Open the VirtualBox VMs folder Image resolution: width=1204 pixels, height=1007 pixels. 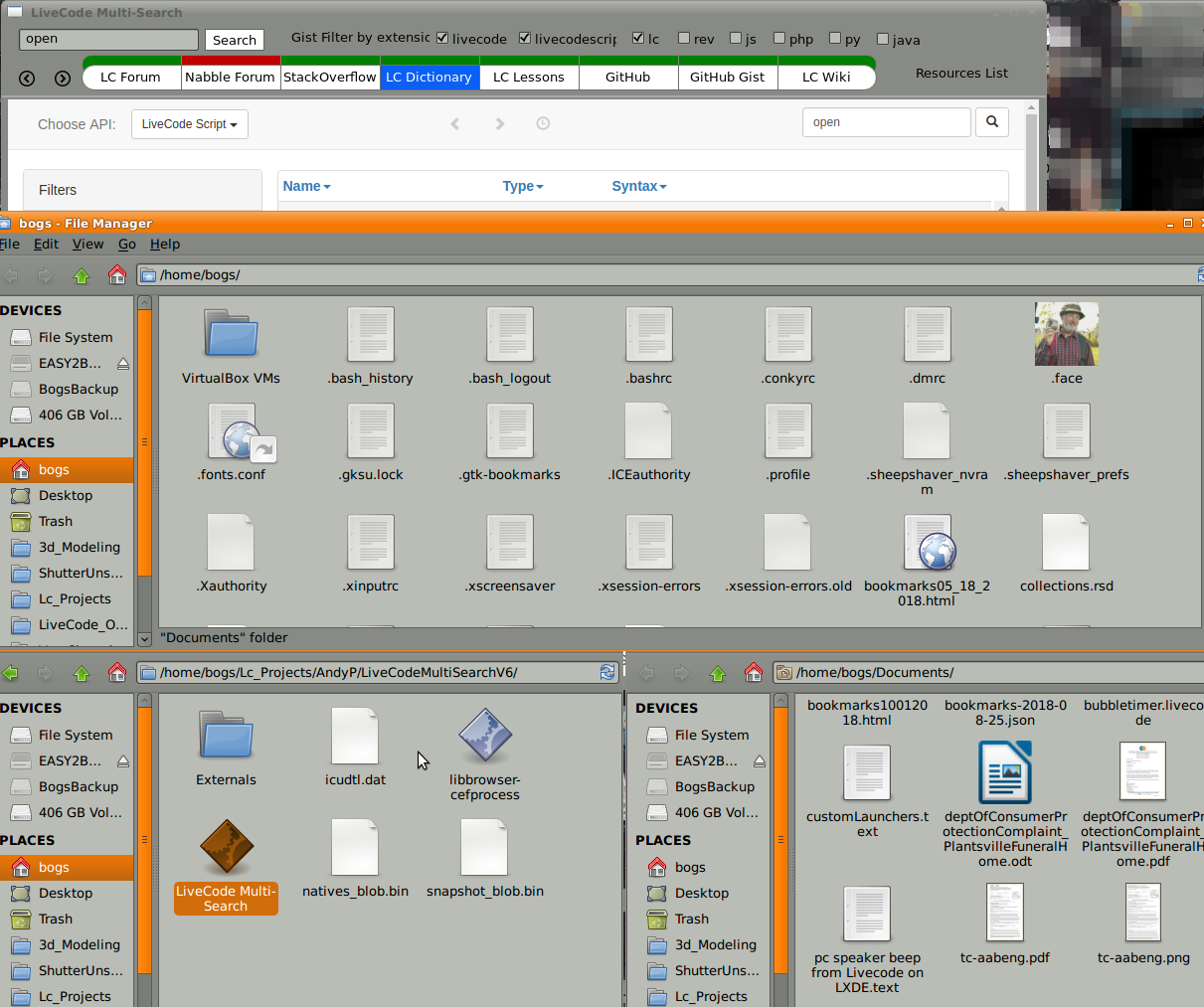[231, 334]
